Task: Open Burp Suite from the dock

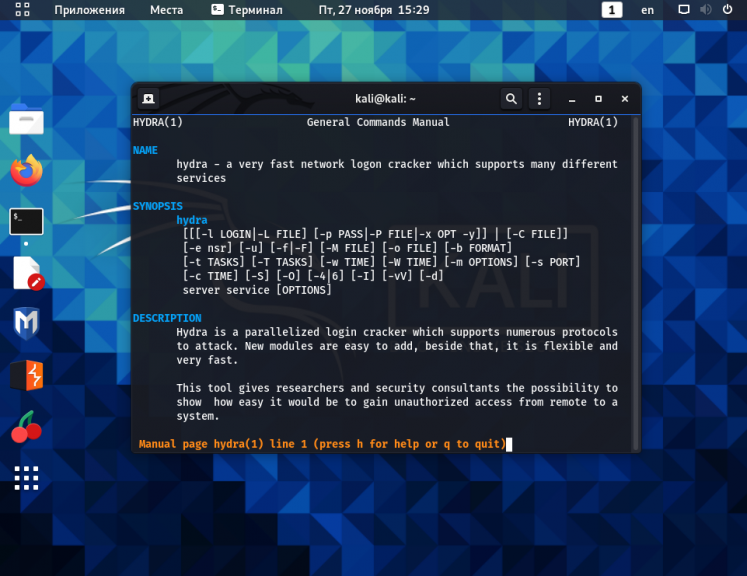Action: (27, 375)
